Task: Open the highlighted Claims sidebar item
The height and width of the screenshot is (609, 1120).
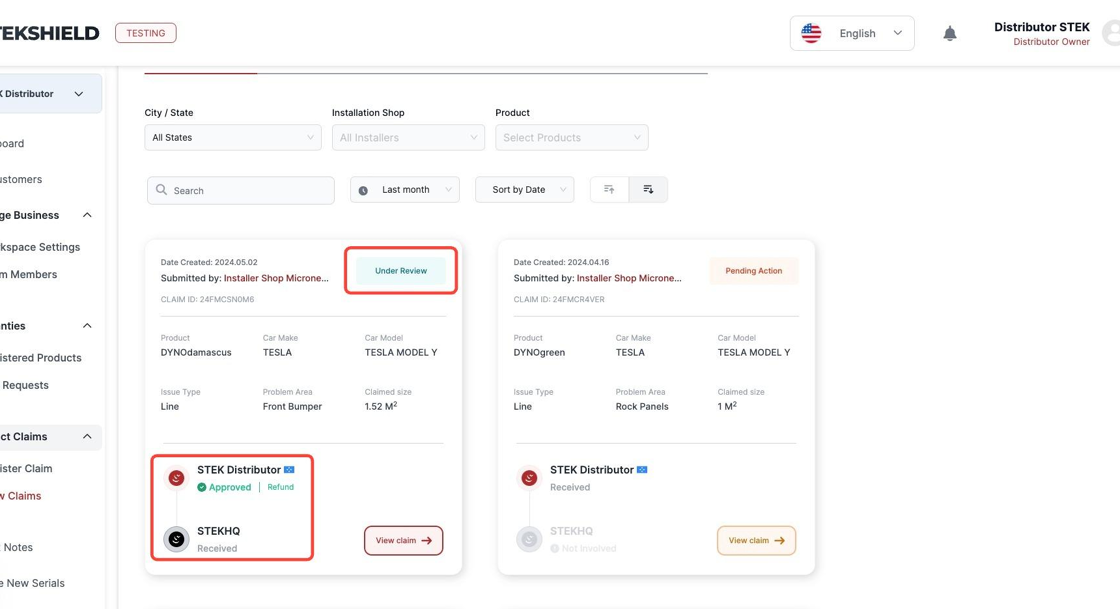Action: [21, 495]
